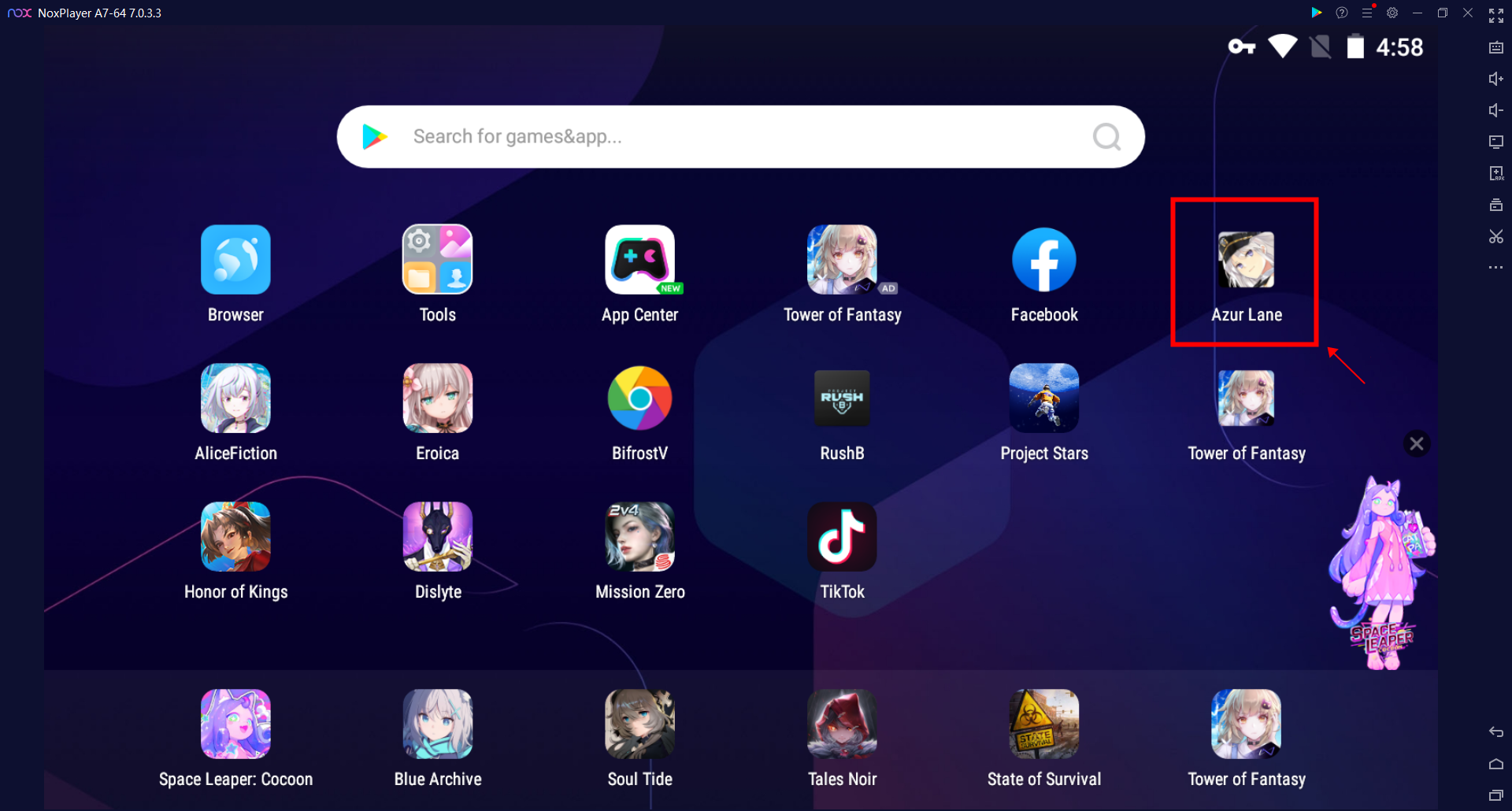The image size is (1512, 811).
Task: Launch Mission Zero
Action: pyautogui.click(x=640, y=537)
